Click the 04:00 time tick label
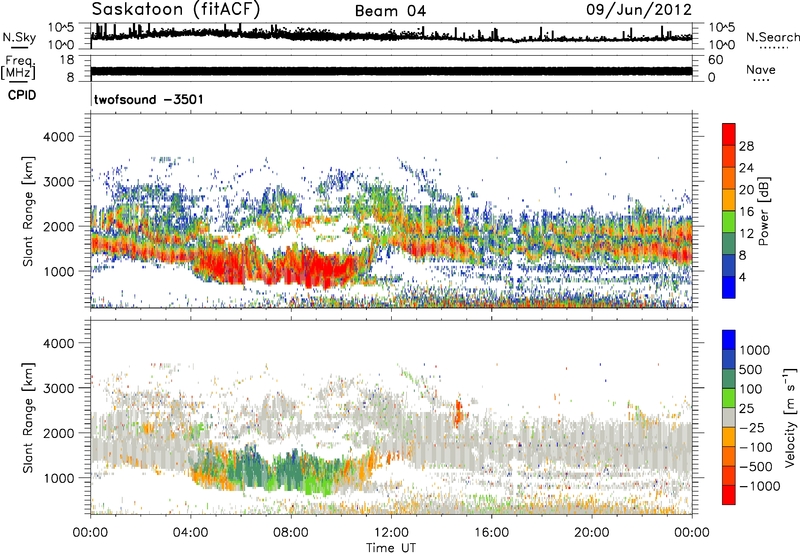The width and height of the screenshot is (800, 554). tap(190, 533)
